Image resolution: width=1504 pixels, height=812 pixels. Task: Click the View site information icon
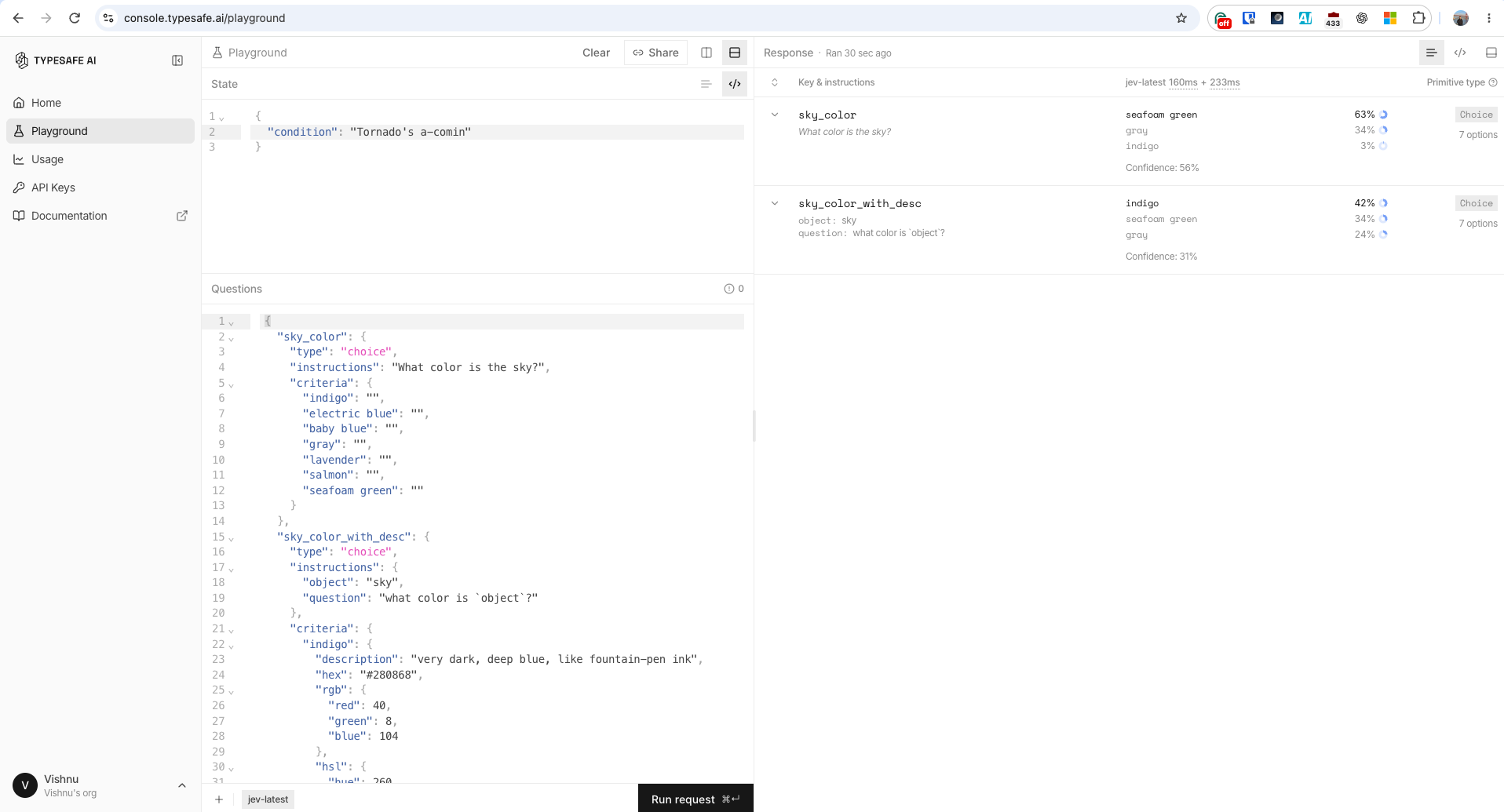pos(108,18)
